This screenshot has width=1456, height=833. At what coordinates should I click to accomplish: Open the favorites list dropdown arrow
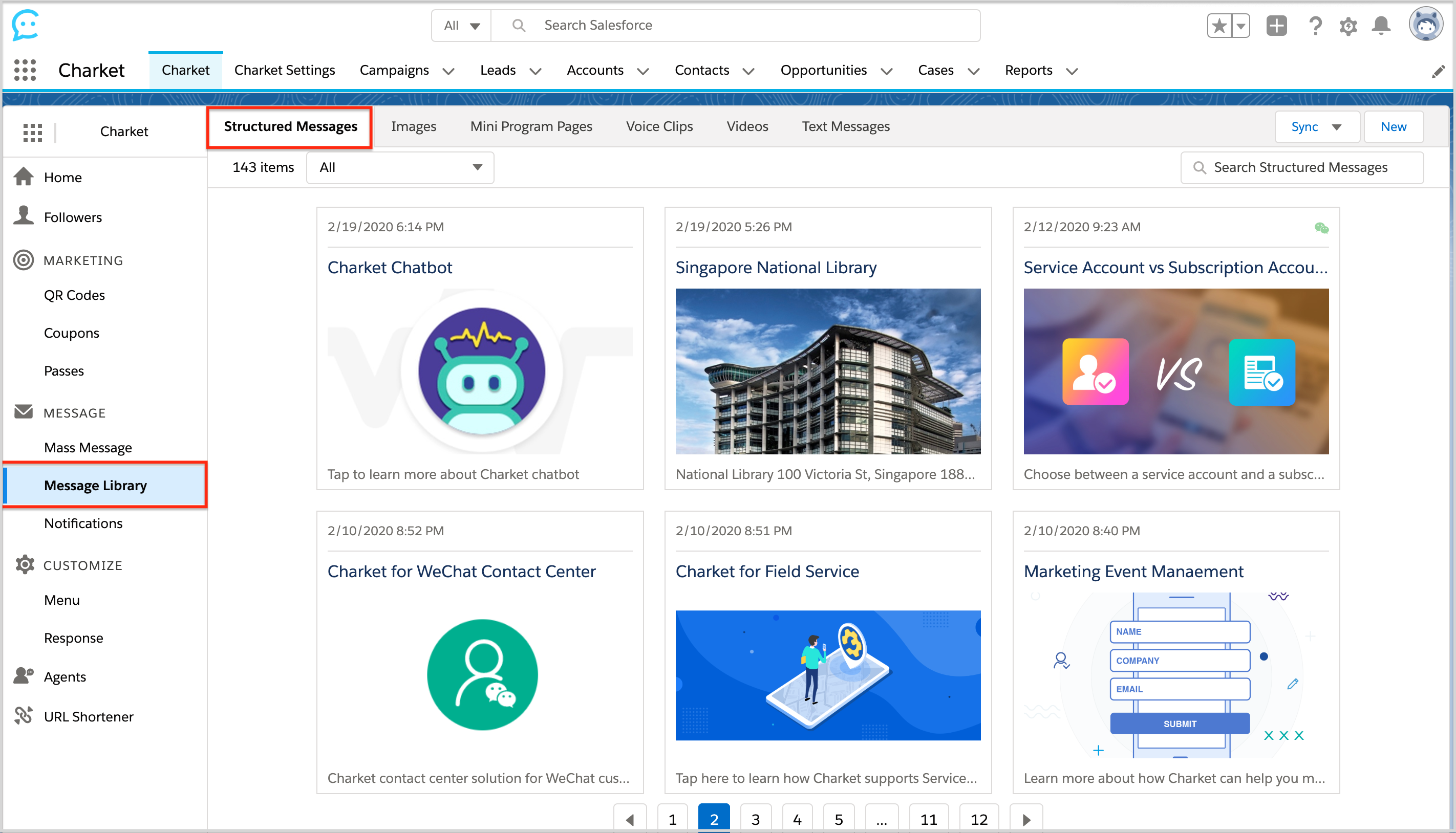click(x=1241, y=25)
